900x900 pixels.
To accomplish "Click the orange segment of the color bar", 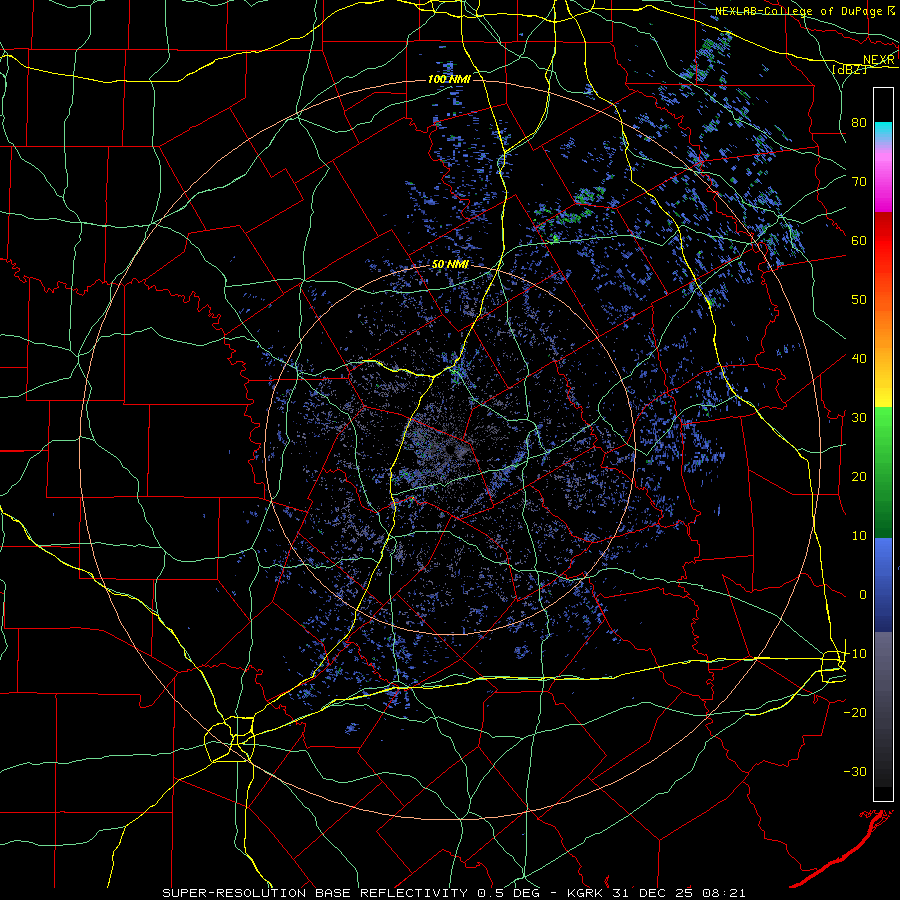I will click(883, 321).
